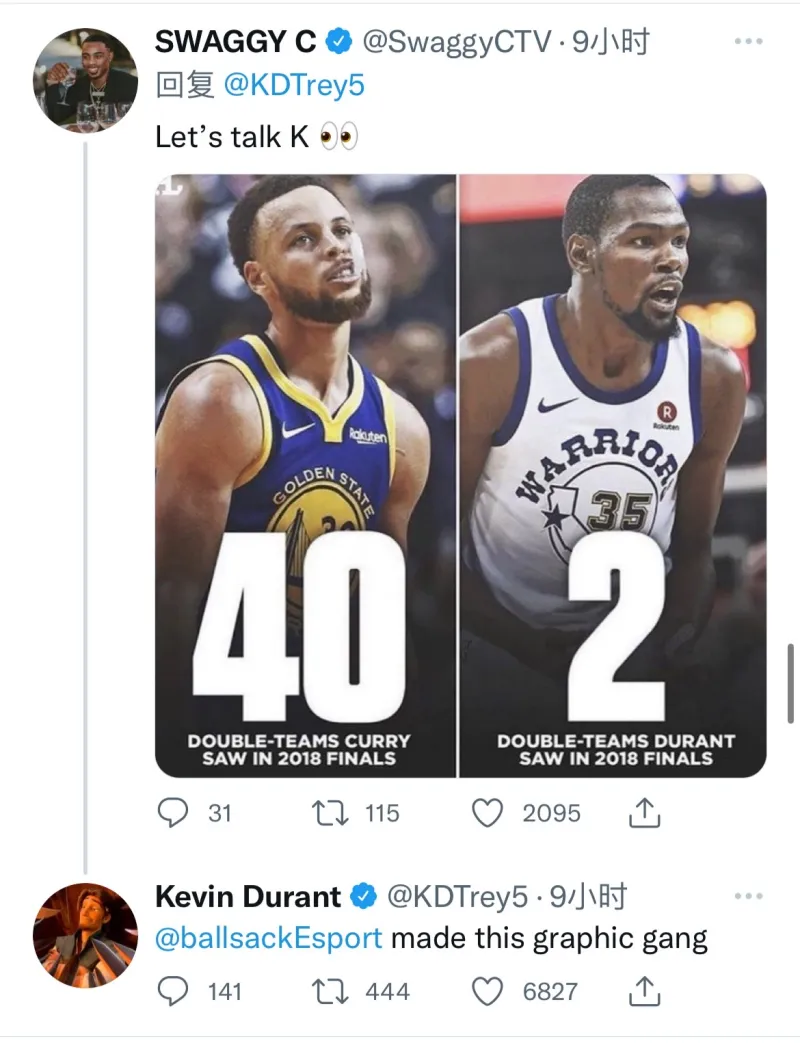Open more options on Kevin Durant's tweet
This screenshot has width=800, height=1043.
(748, 896)
